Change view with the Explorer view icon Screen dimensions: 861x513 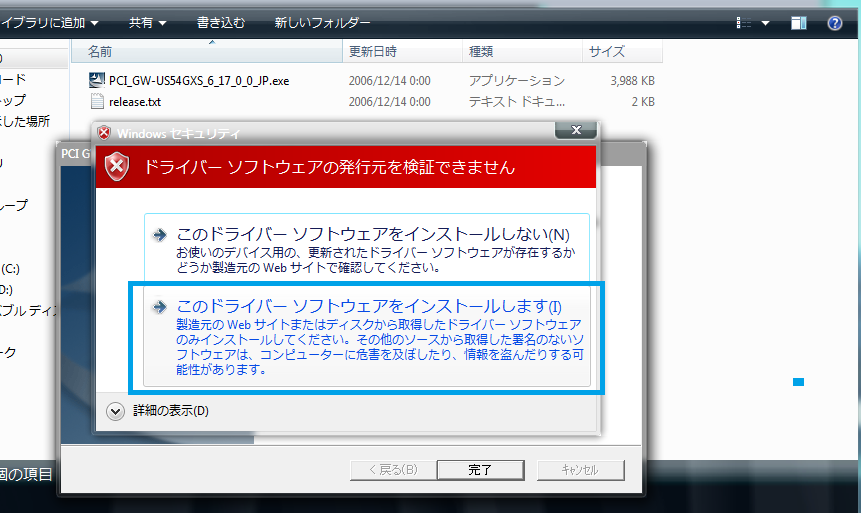pos(743,23)
